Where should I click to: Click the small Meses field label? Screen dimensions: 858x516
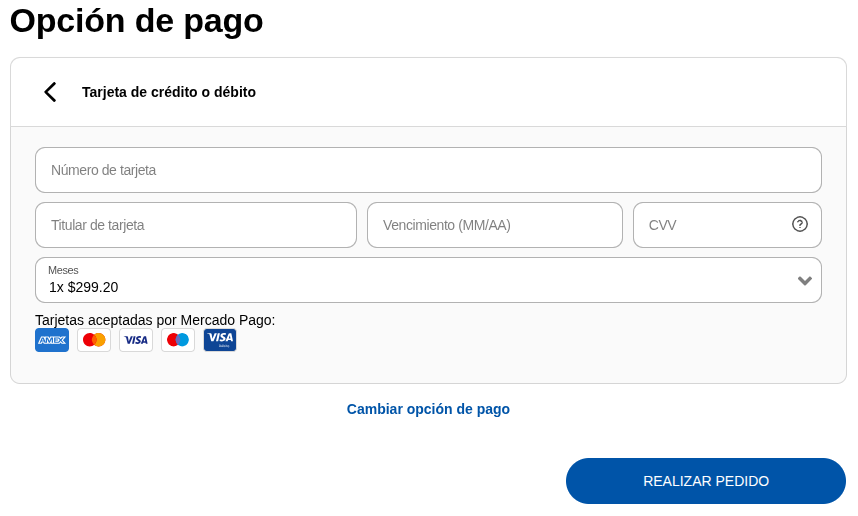63,270
